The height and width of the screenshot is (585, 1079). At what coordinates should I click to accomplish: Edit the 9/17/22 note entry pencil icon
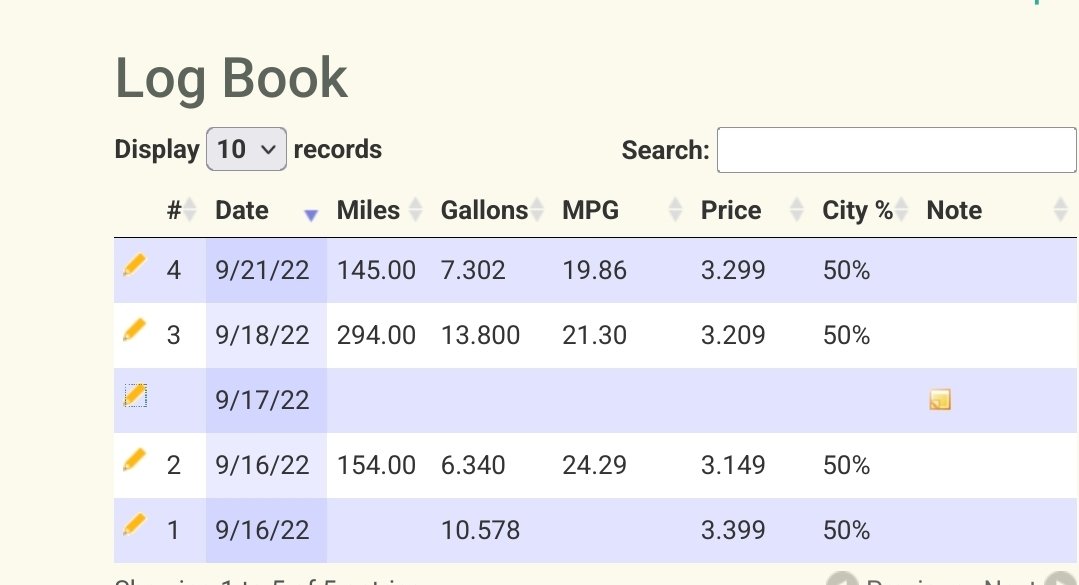pos(136,395)
